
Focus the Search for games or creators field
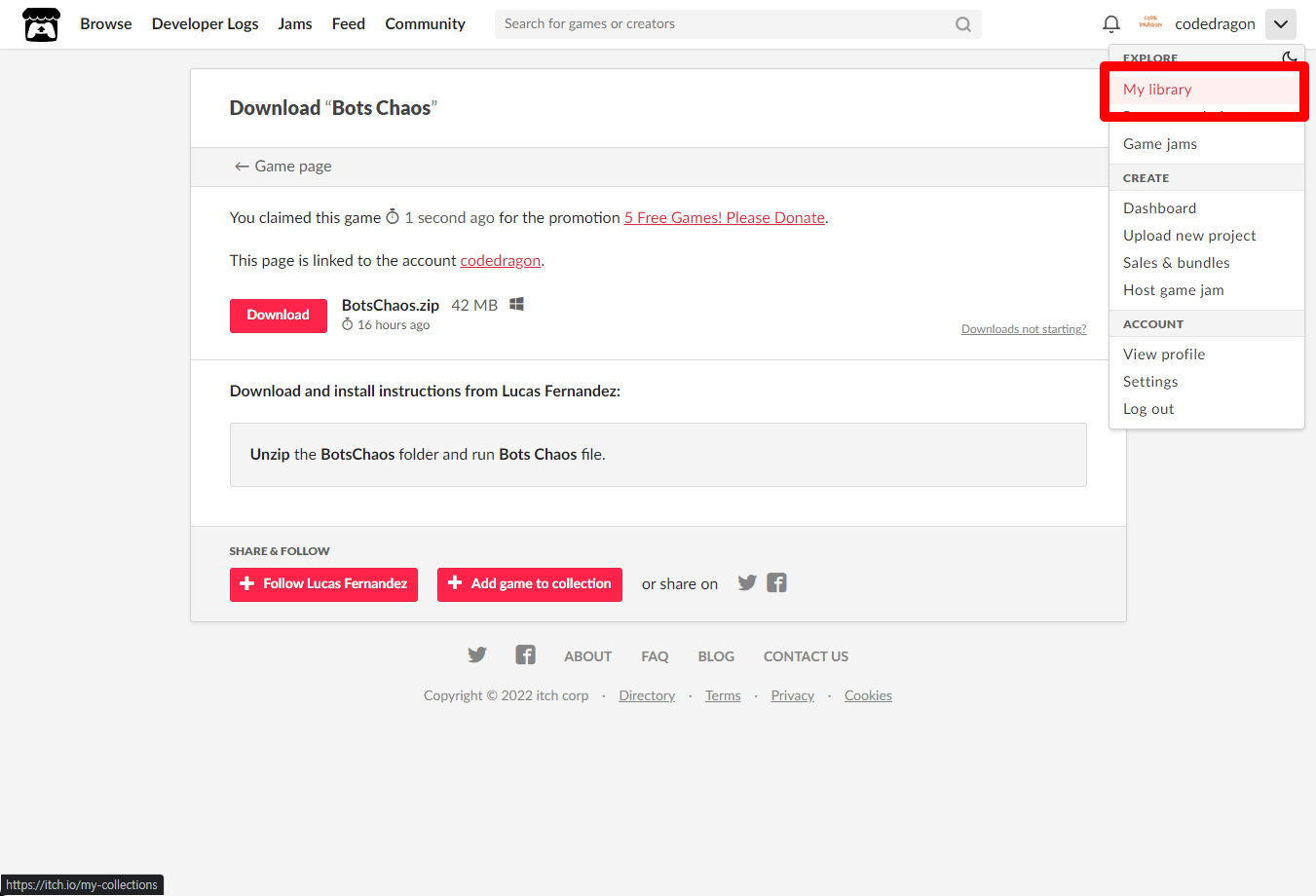click(738, 24)
